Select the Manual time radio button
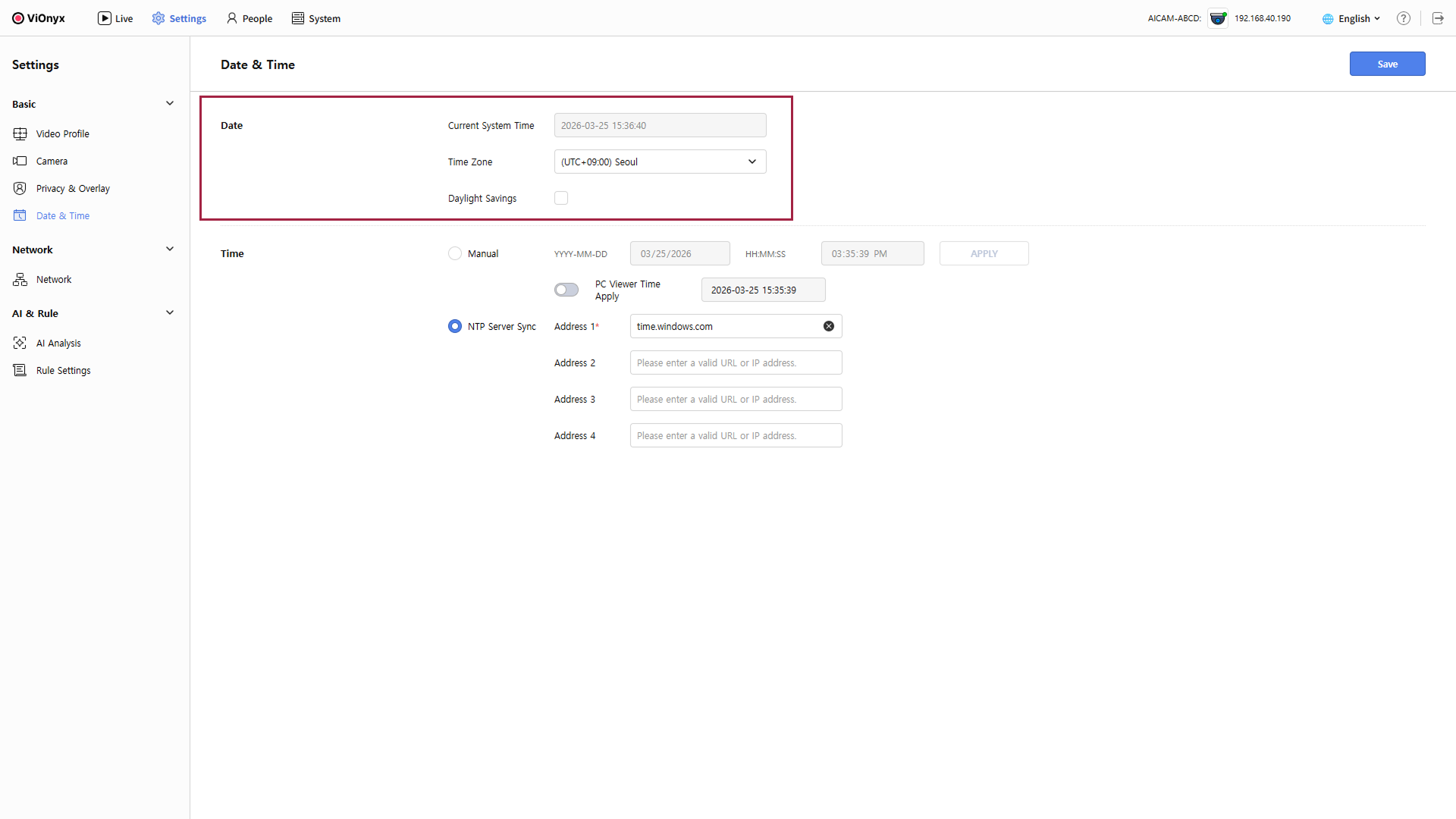This screenshot has height=819, width=1456. pos(455,253)
